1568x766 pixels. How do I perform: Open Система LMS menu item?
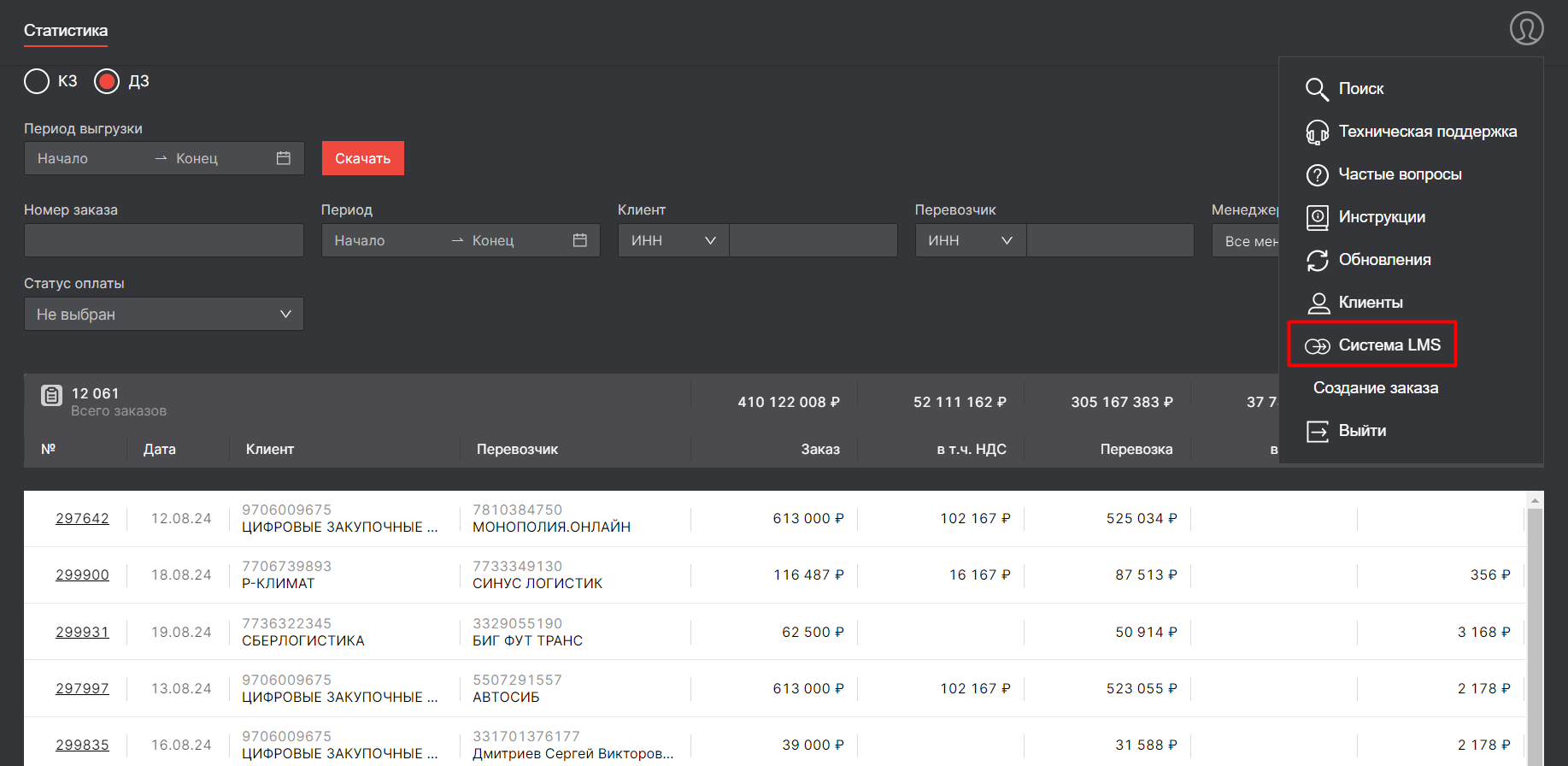pos(1389,345)
